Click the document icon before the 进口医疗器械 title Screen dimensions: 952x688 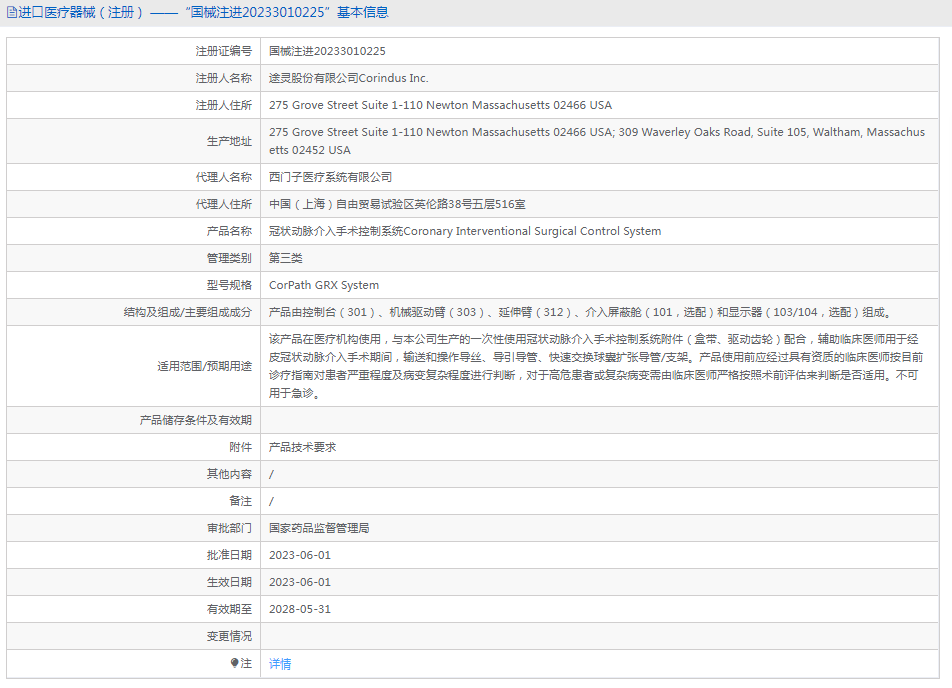point(12,12)
